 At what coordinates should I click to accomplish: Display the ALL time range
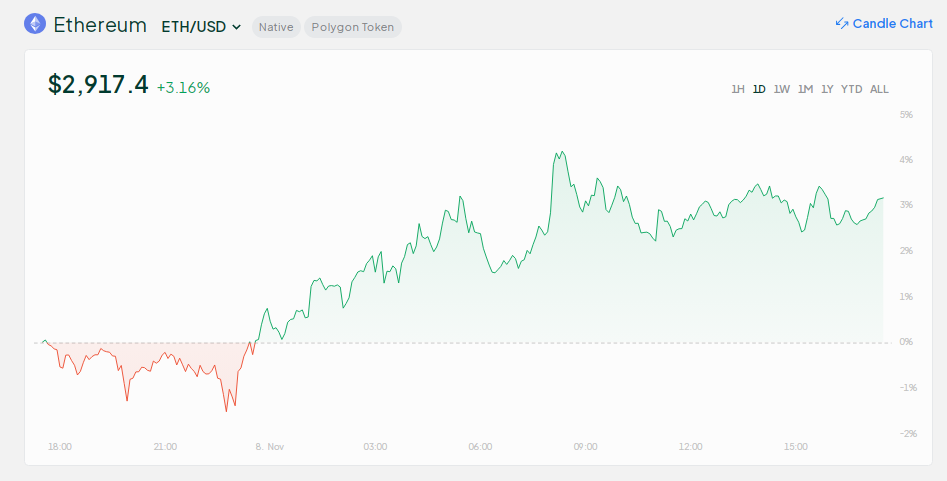point(879,89)
